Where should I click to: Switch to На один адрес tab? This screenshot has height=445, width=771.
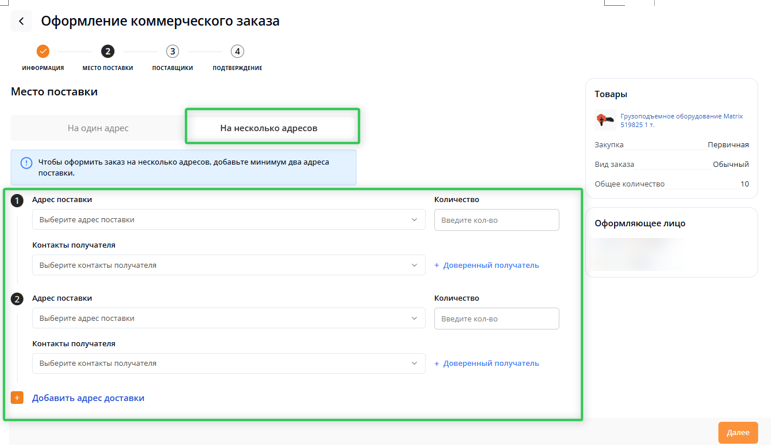(98, 128)
